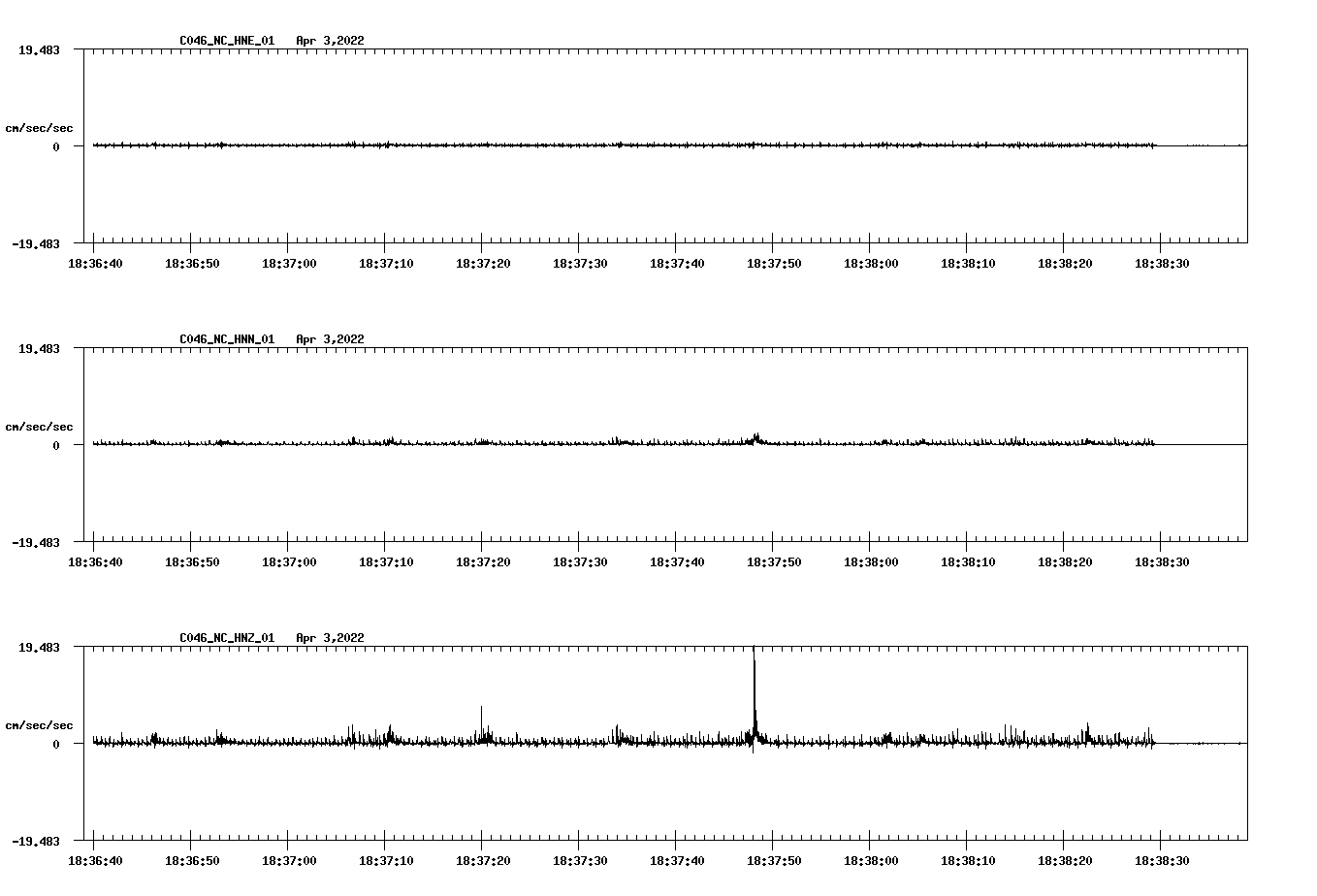
Task: Click the 18:38:30 time label under the HNE plot
Action: (1162, 264)
